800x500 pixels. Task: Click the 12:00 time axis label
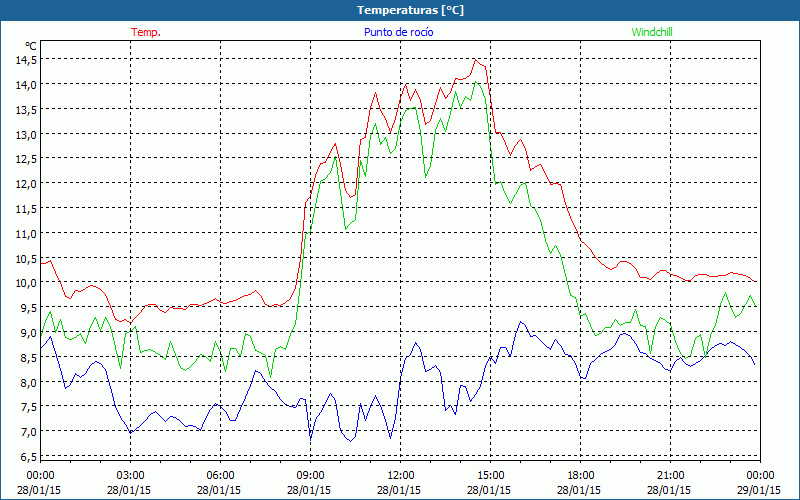[x=401, y=476]
